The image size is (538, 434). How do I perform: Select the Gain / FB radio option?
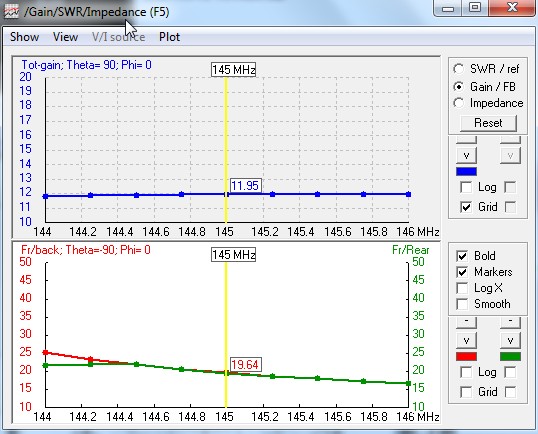click(x=459, y=86)
